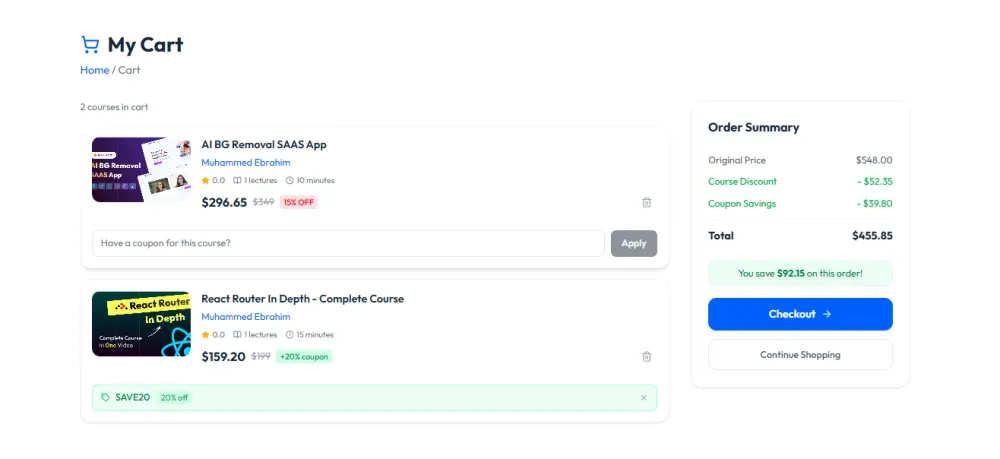Click the clock icon beside 15 minutes
This screenshot has width=1000, height=459.
pyautogui.click(x=290, y=335)
